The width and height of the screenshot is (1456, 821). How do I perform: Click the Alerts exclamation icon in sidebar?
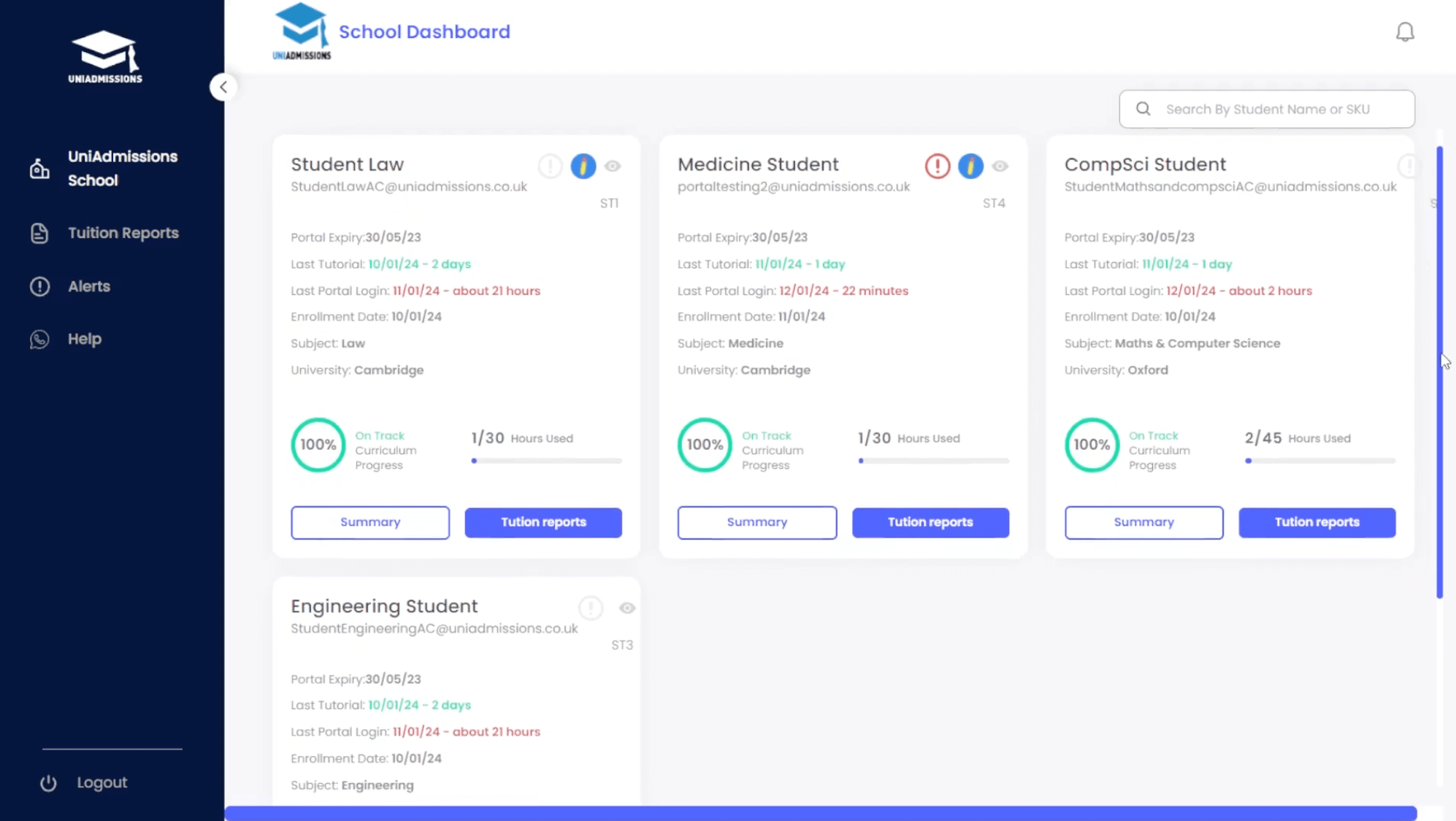(x=39, y=286)
